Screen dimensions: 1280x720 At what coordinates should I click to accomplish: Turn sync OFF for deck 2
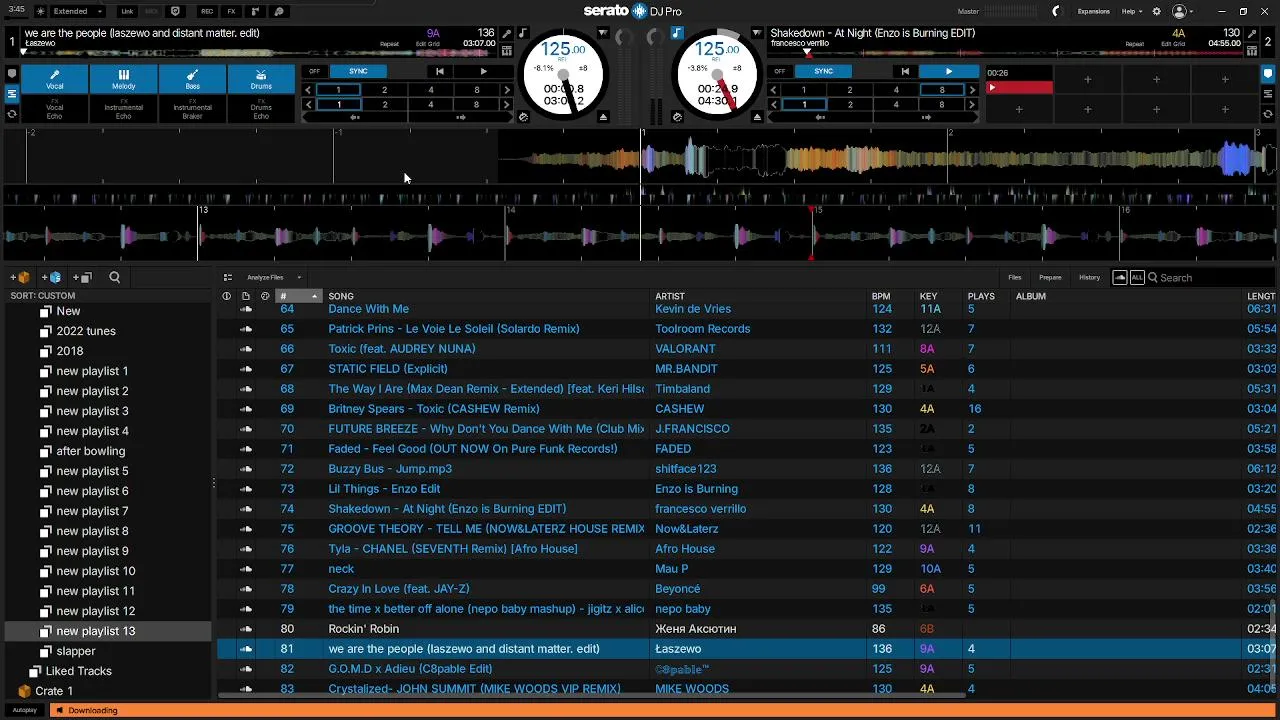point(779,71)
